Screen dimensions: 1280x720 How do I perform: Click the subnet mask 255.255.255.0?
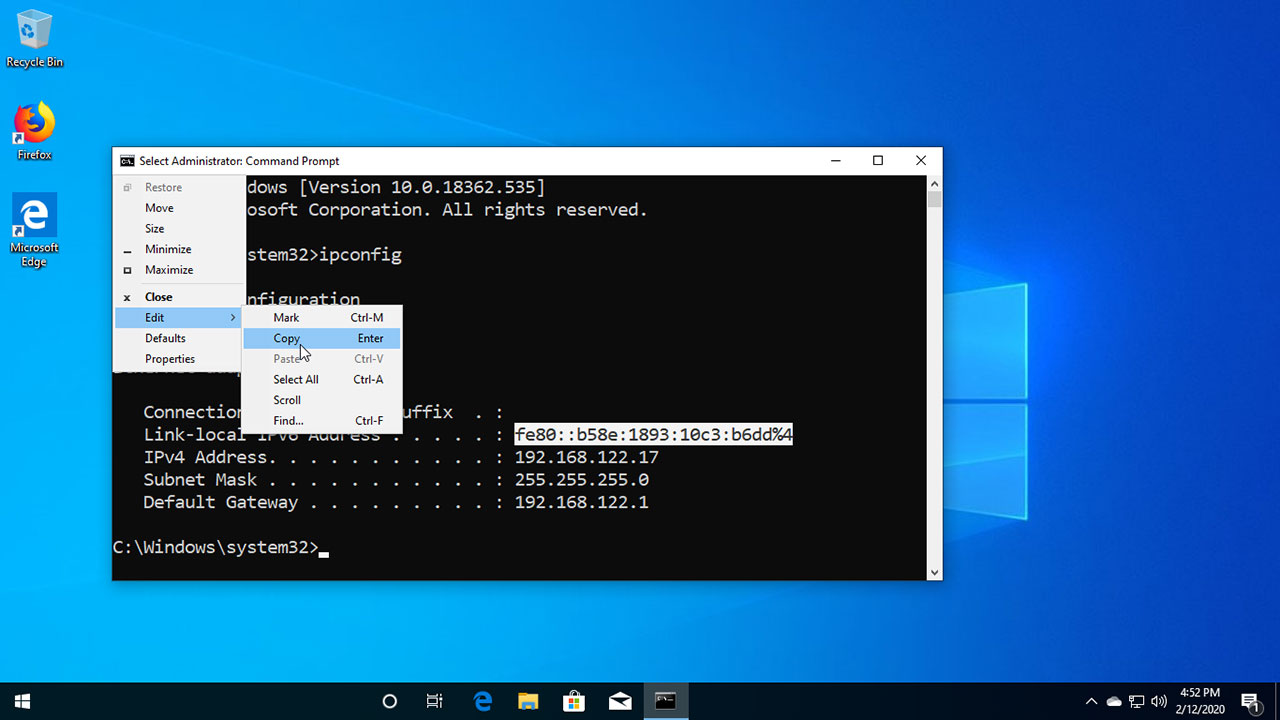[x=581, y=480]
